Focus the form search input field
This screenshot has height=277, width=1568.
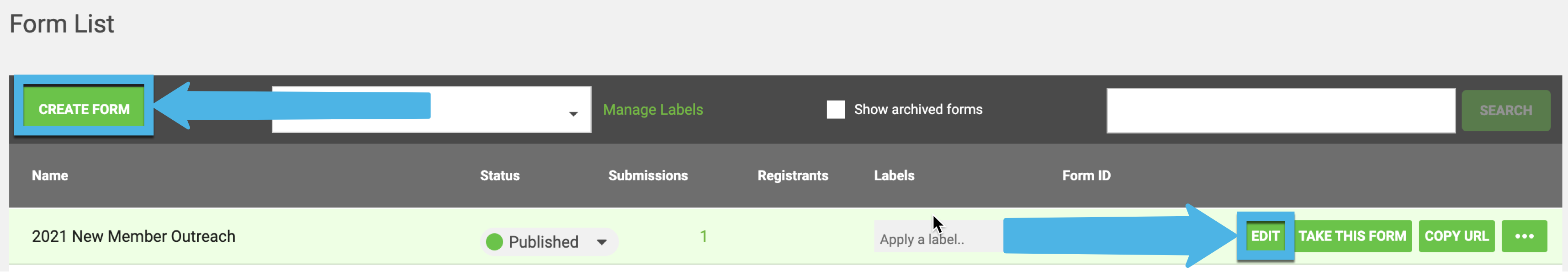[x=1281, y=110]
